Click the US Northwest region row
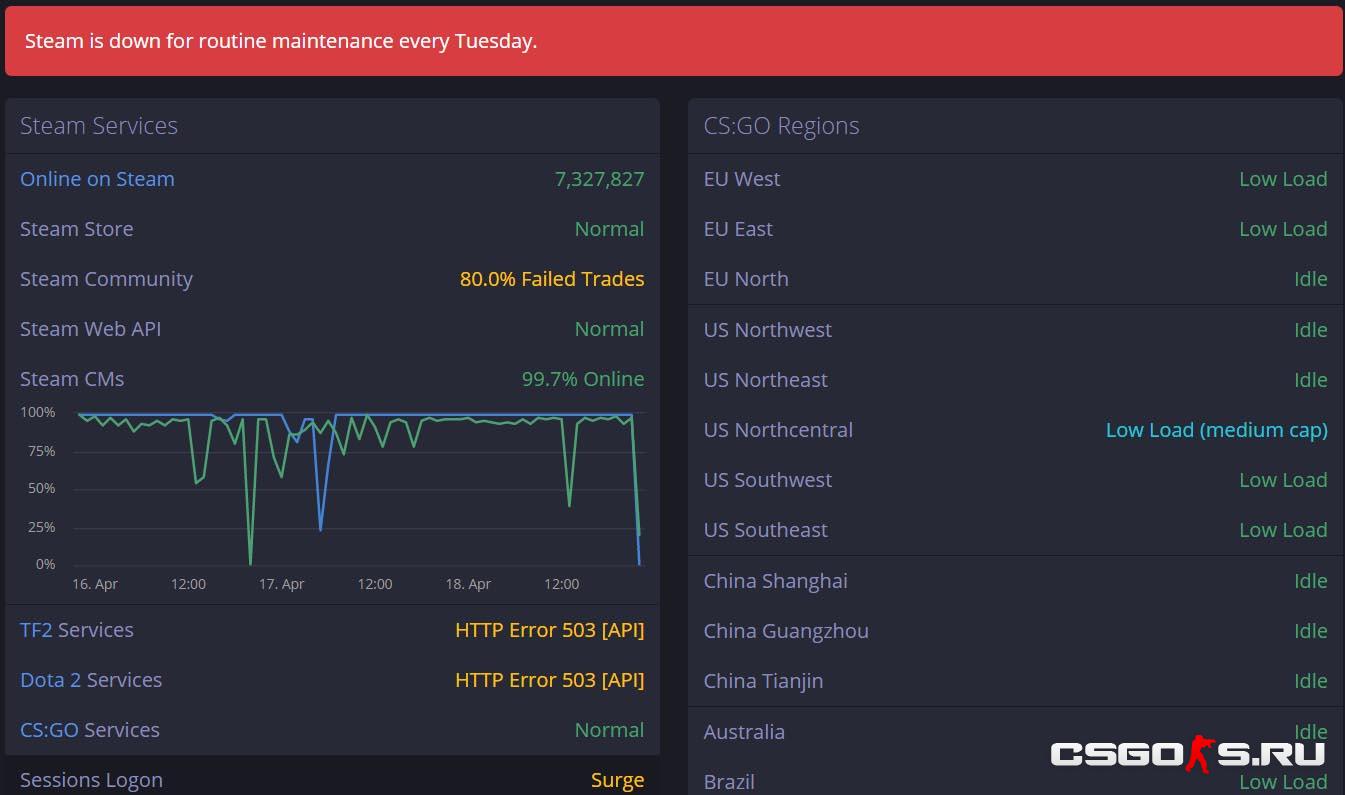 [x=1015, y=330]
